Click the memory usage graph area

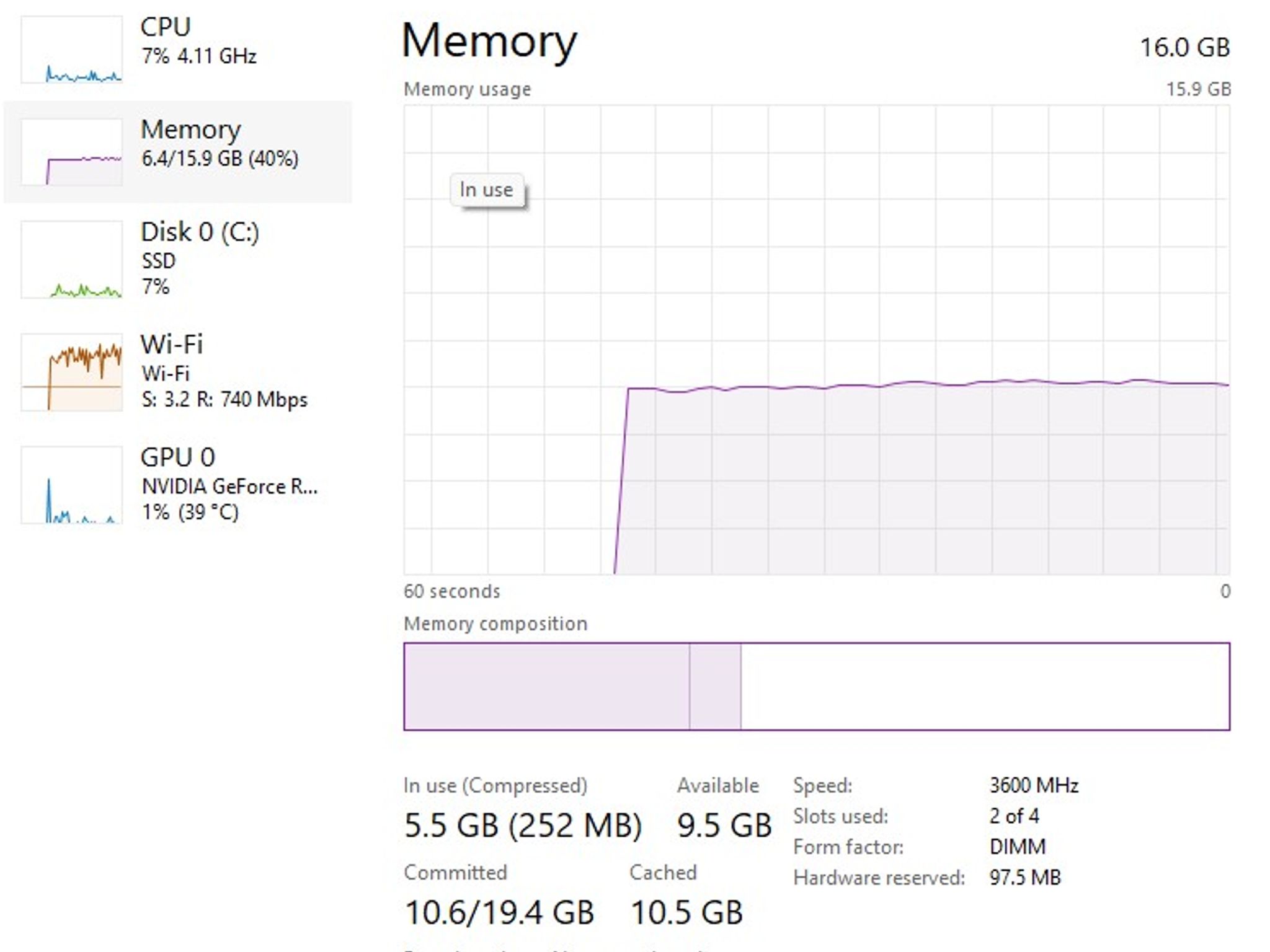[817, 340]
